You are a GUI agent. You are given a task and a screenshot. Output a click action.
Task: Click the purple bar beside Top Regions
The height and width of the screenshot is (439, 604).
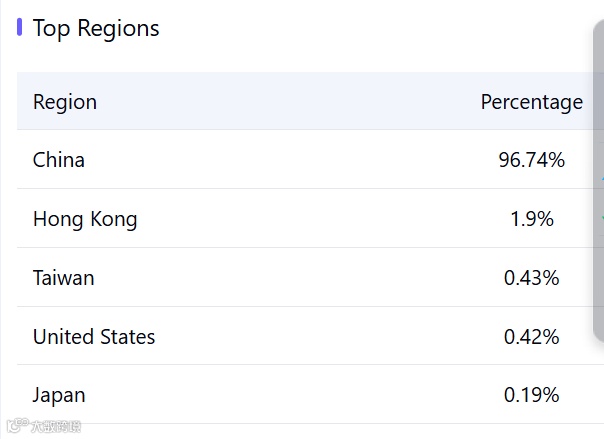click(19, 27)
